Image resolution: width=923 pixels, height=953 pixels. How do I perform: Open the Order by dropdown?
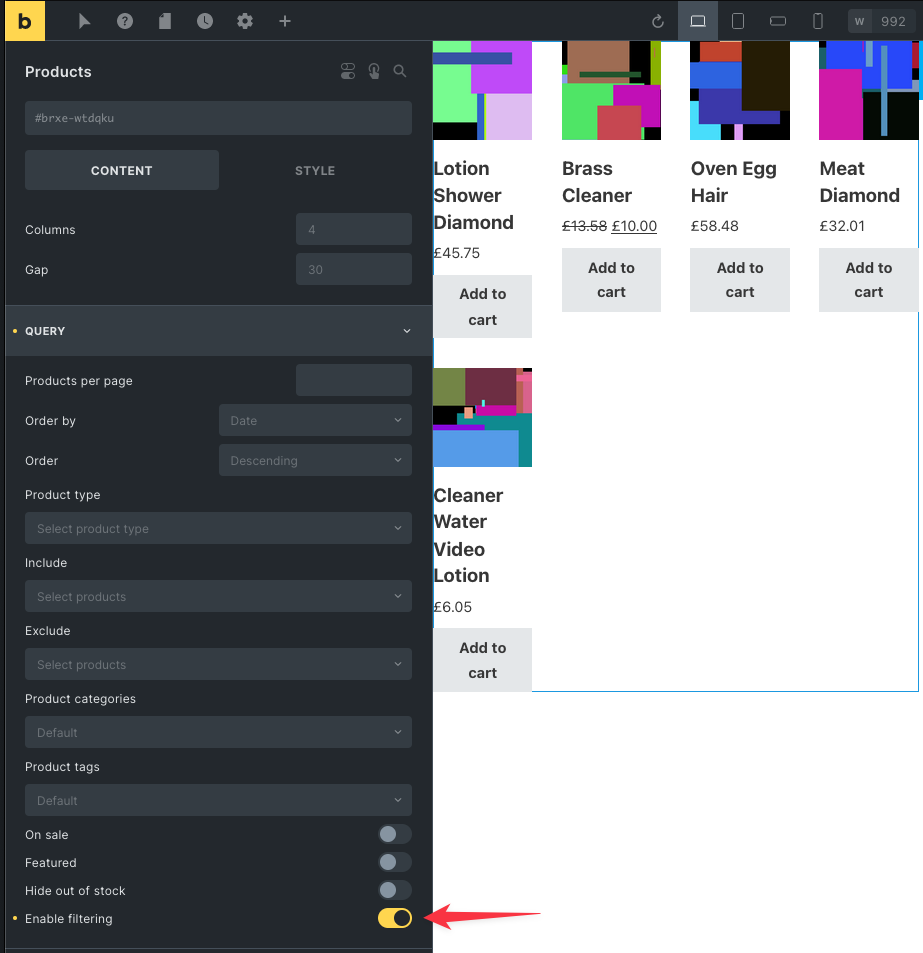315,420
